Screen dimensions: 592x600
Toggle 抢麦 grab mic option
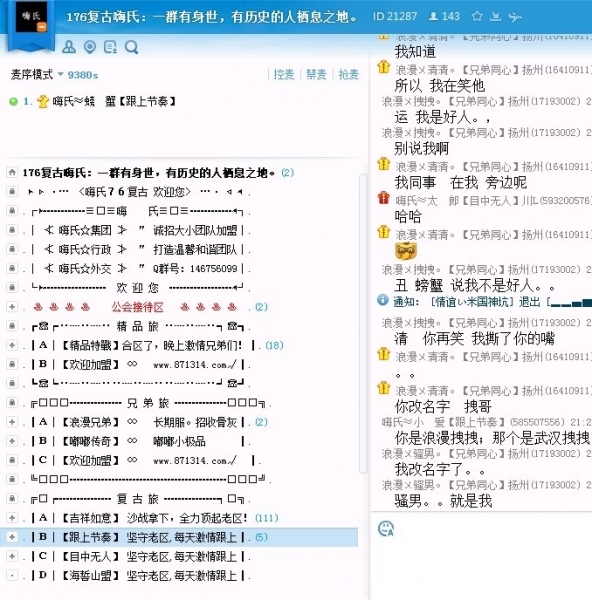point(349,74)
